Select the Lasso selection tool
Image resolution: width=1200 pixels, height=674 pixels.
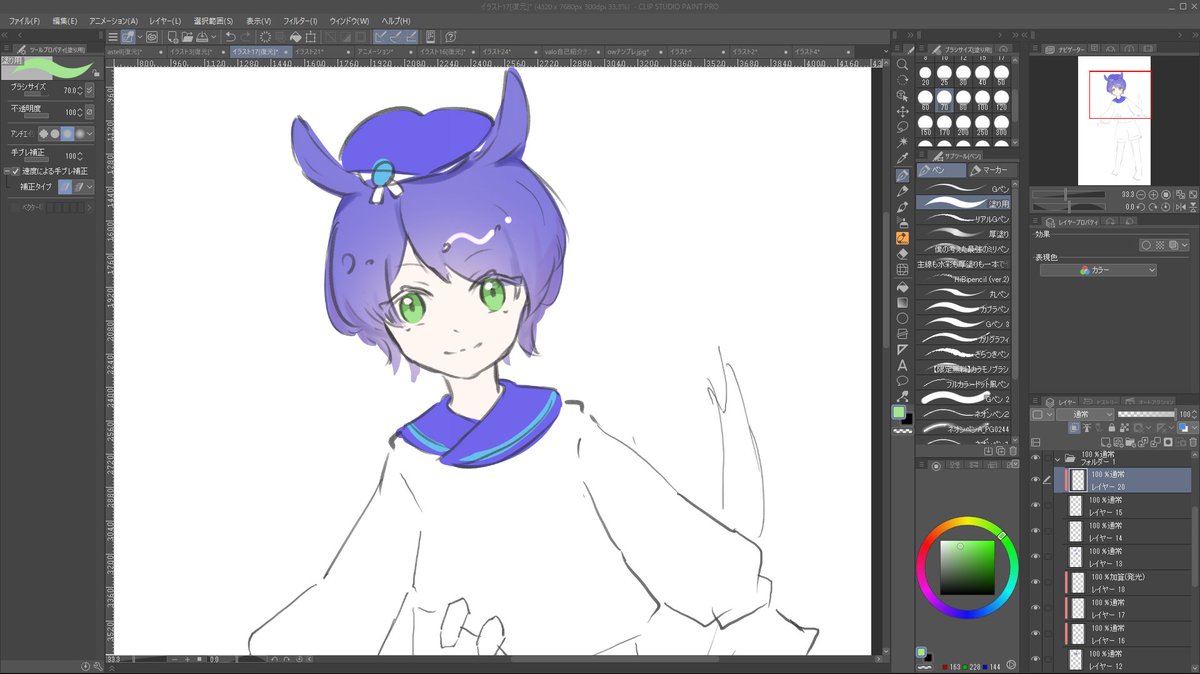click(x=902, y=127)
